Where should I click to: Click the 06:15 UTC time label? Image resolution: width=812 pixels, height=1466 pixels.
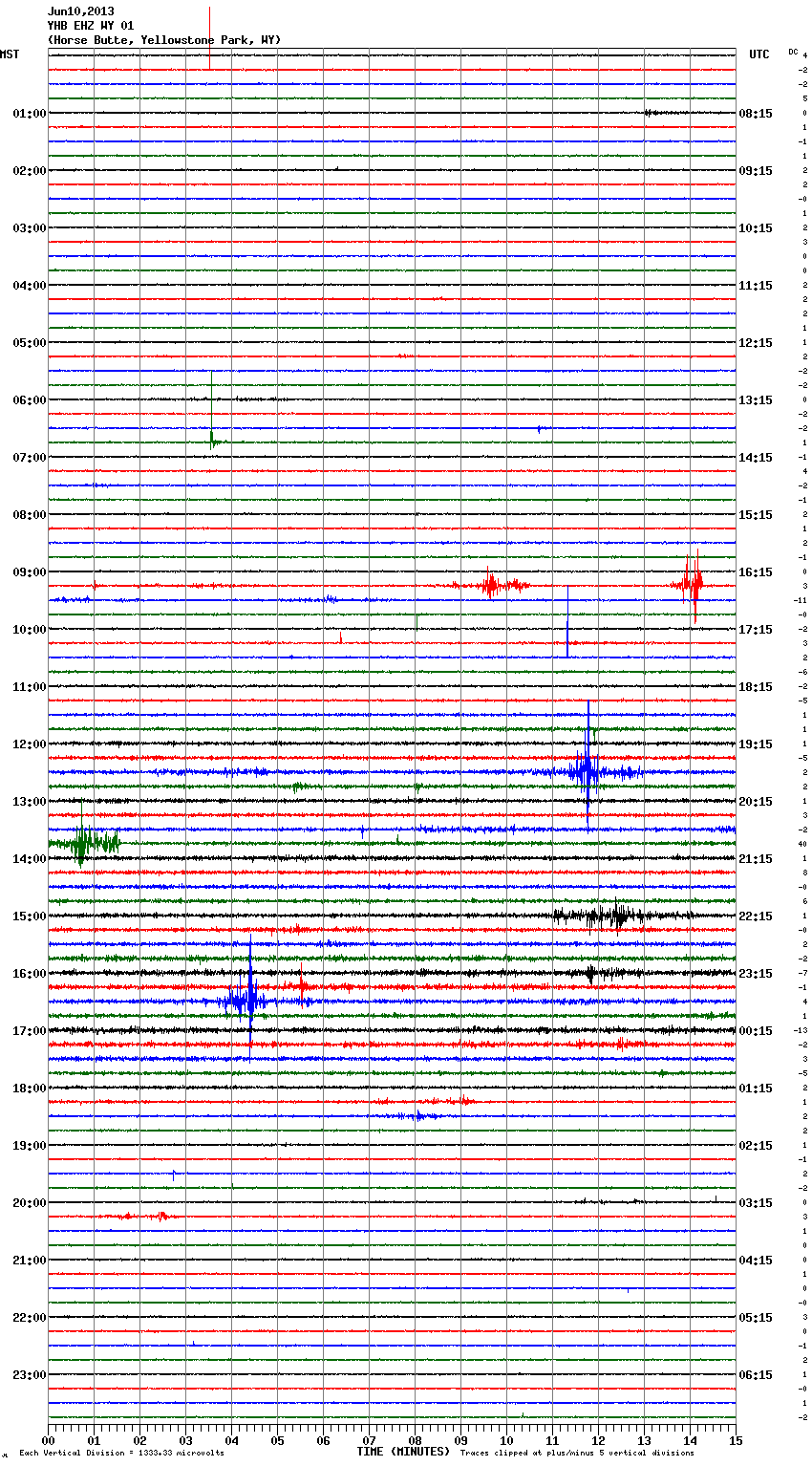(756, 1375)
